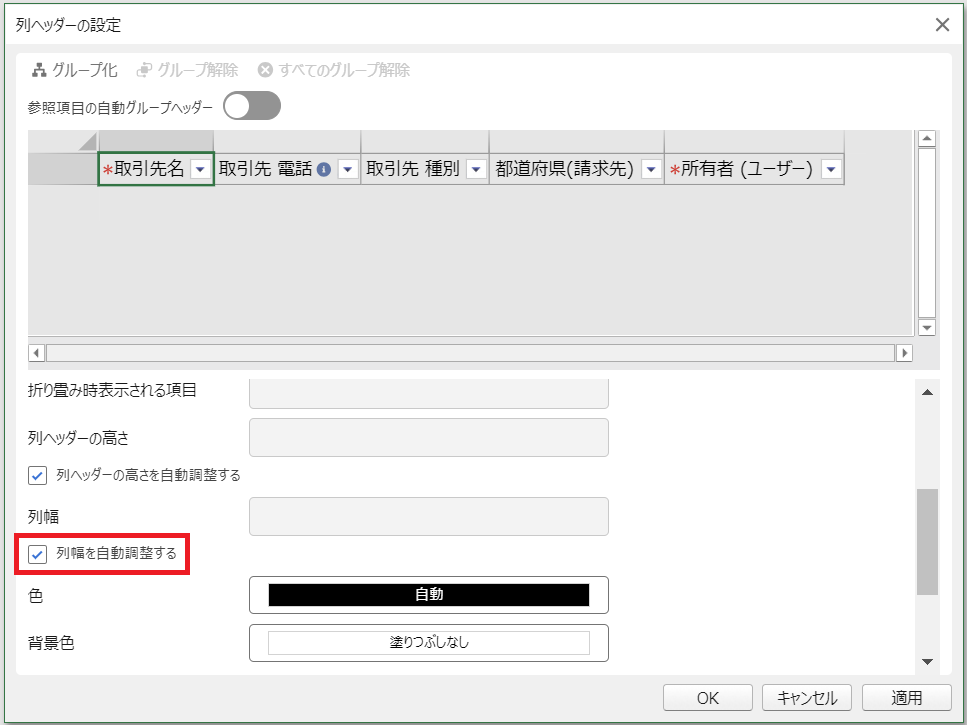Click info icon in 取引先 電話 header

[x=324, y=170]
